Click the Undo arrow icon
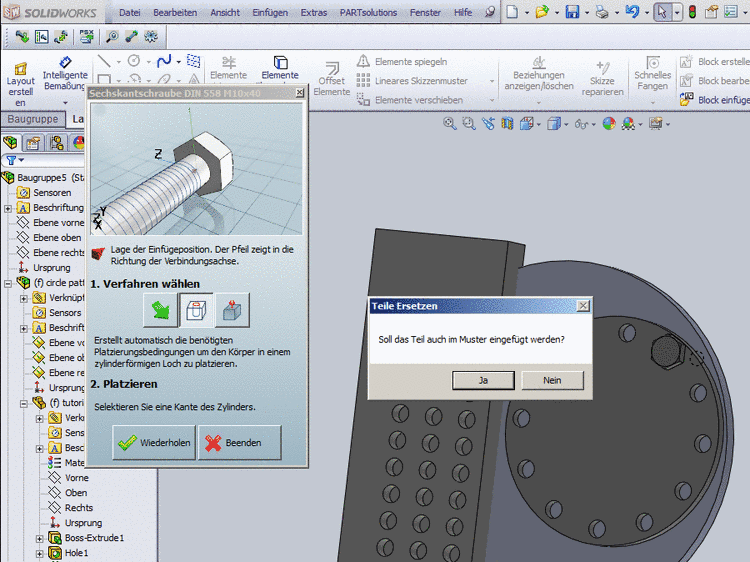750x562 pixels. 632,13
